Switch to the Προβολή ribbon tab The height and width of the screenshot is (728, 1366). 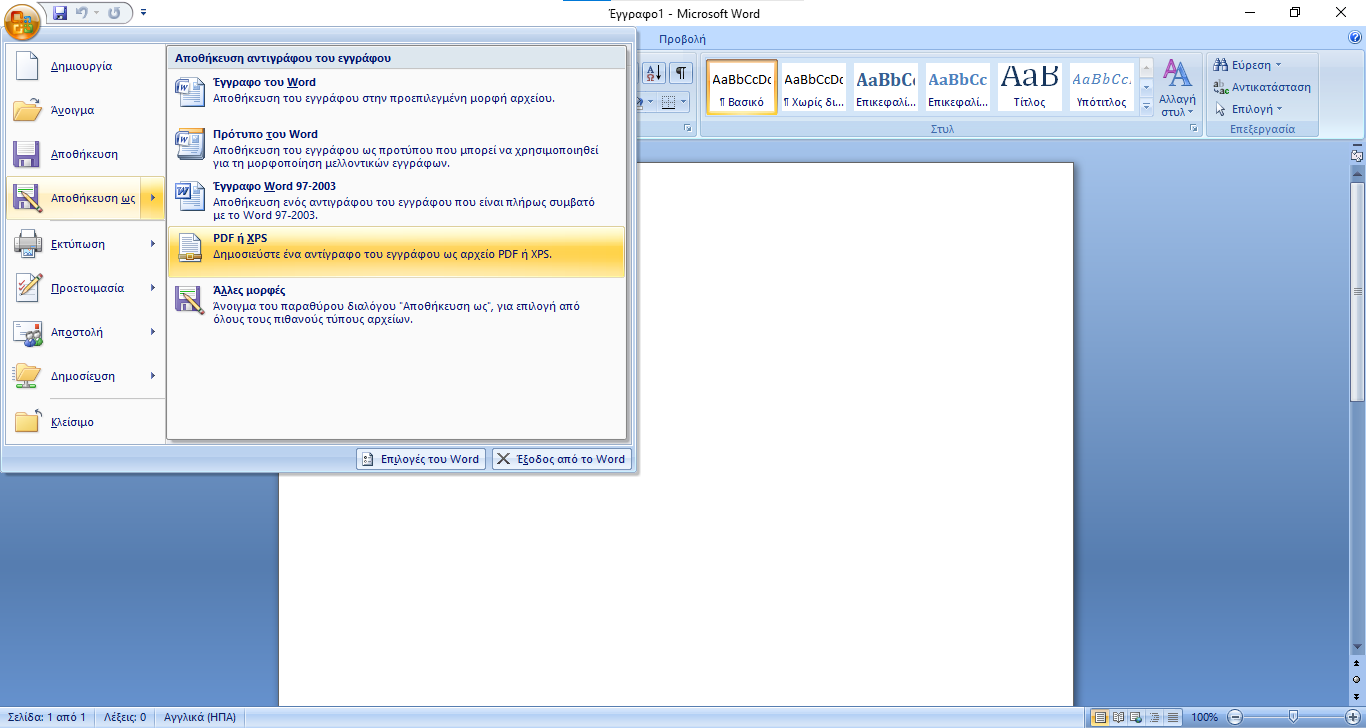tap(682, 39)
